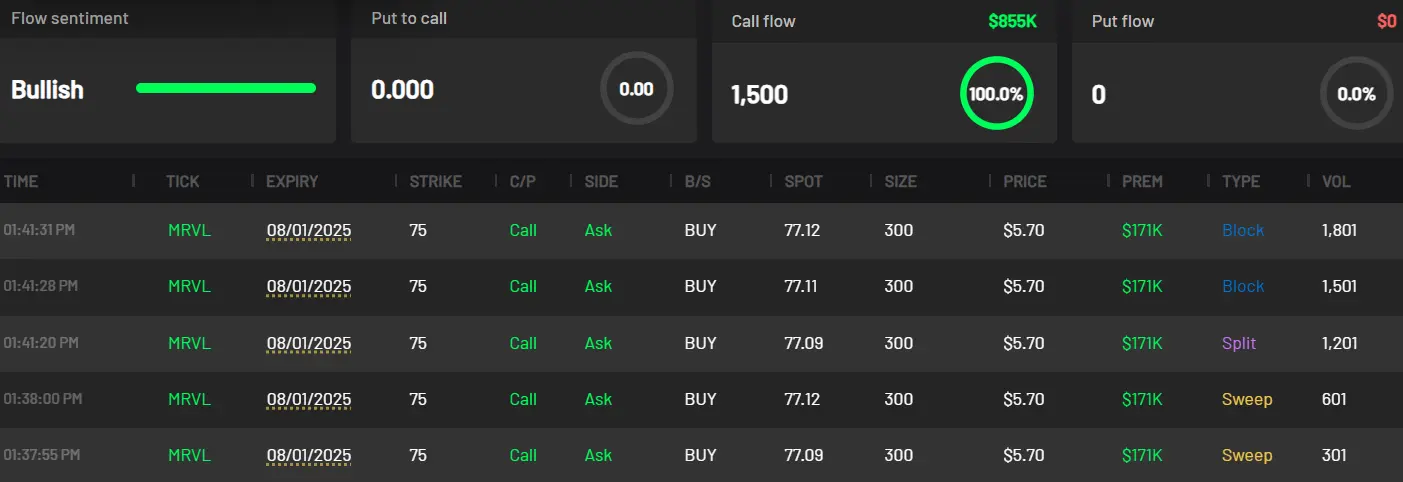
Task: Click the SIDE column header
Action: point(601,181)
